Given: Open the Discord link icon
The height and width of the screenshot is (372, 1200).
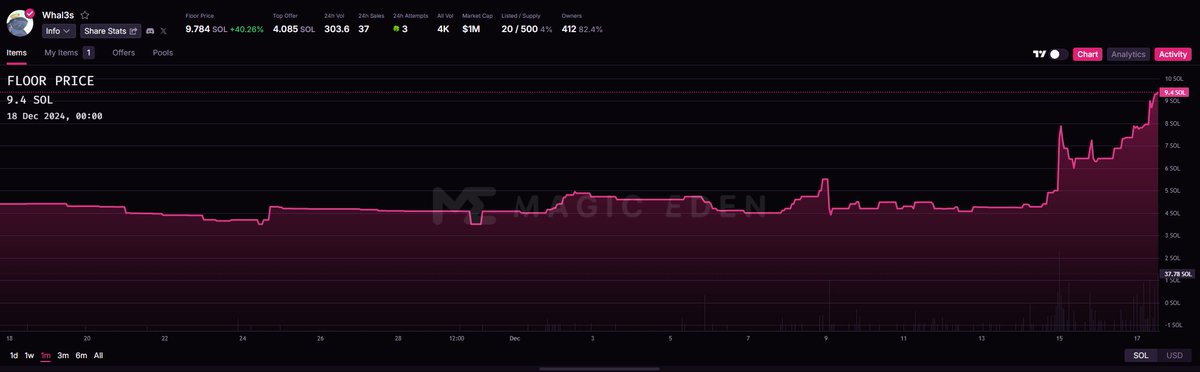Looking at the screenshot, I should coord(150,31).
